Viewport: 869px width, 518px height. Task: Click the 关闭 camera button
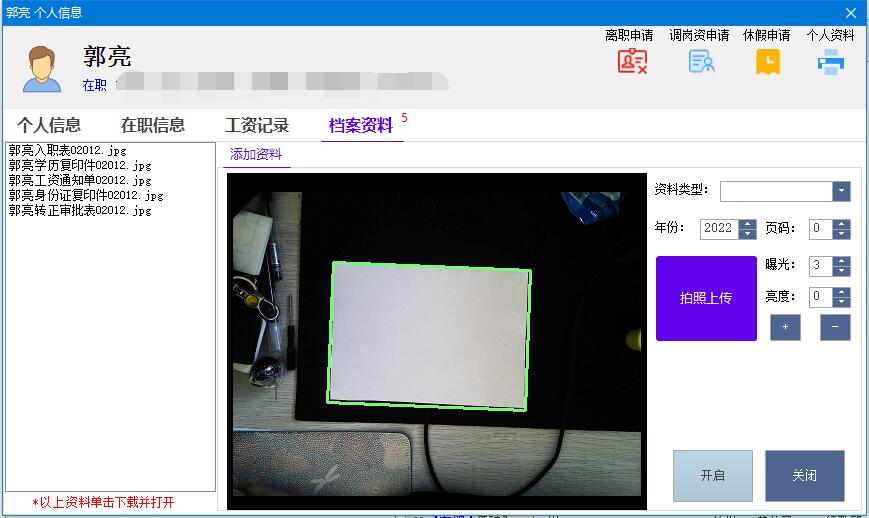point(804,476)
